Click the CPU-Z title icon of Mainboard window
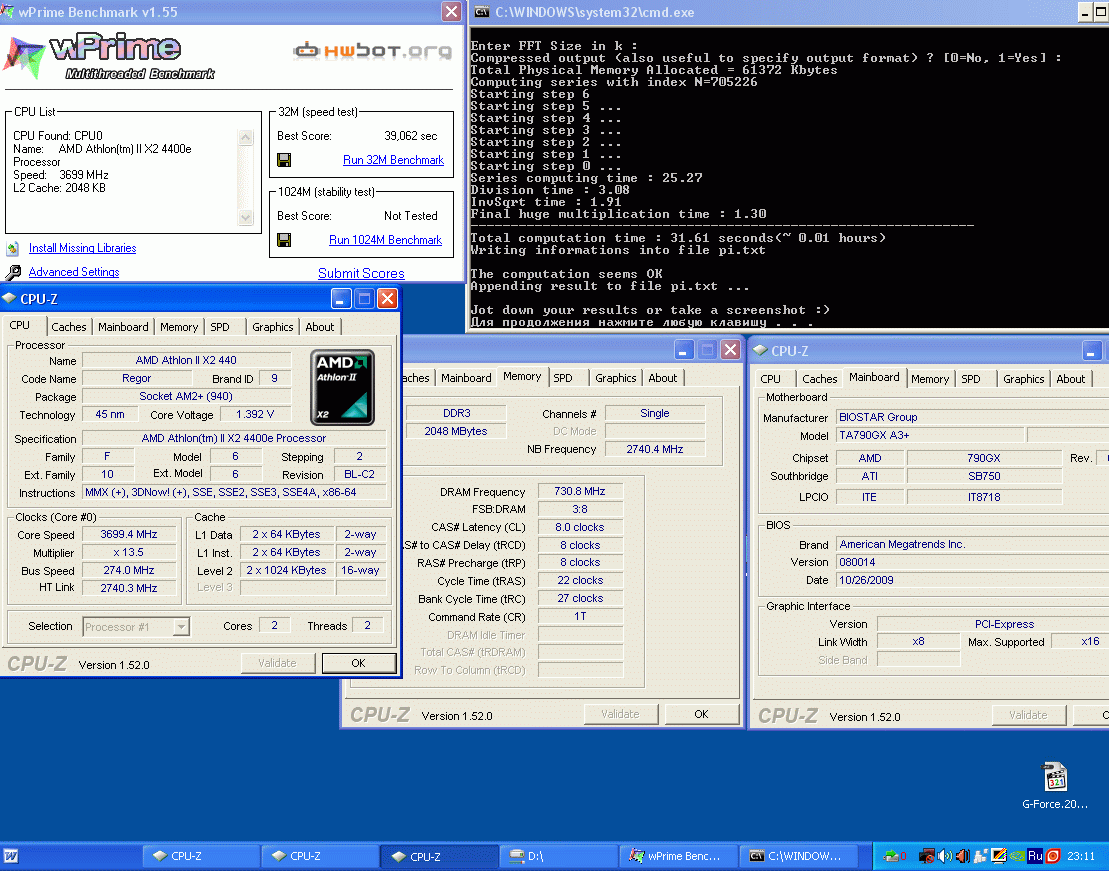This screenshot has height=871, width=1109. (760, 350)
